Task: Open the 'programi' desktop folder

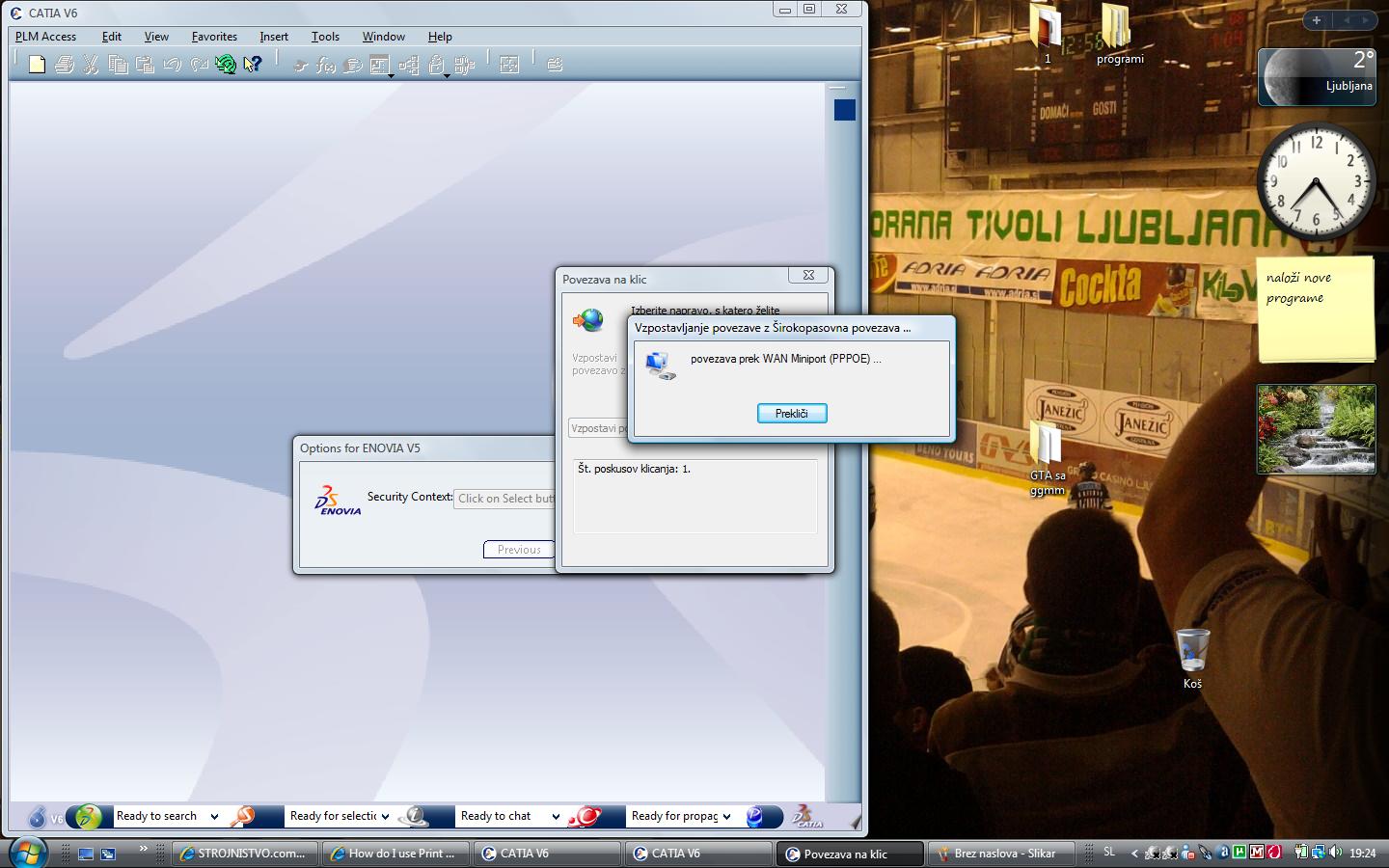Action: (x=1119, y=34)
